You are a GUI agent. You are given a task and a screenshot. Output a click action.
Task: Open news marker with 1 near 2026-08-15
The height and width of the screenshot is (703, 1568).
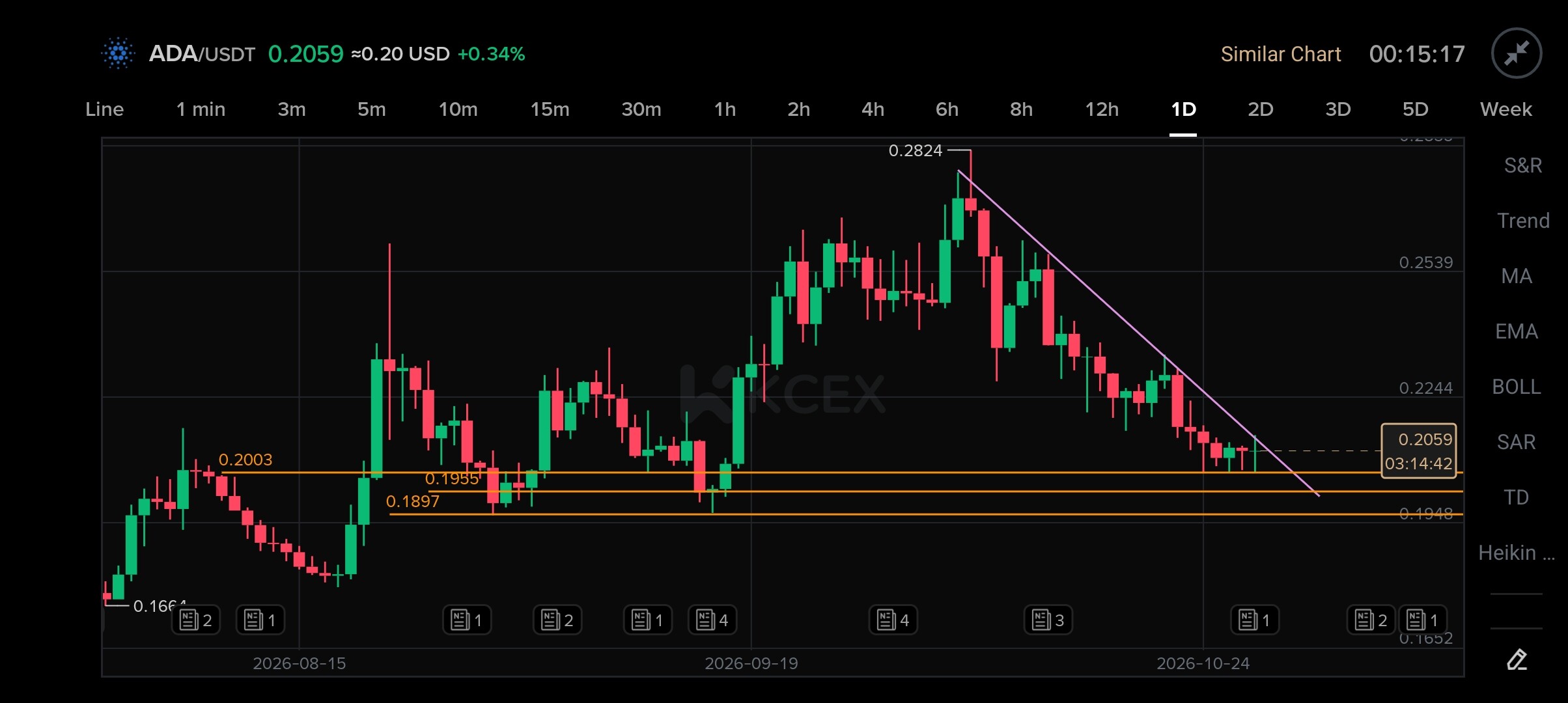coord(260,620)
